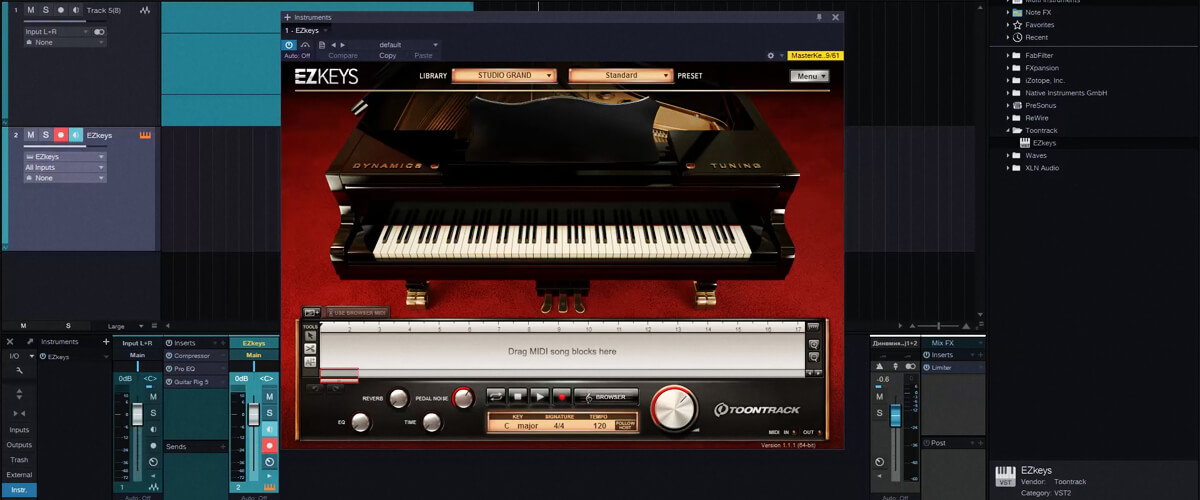Disarm the red record button on EZkeys track
The image size is (1200, 500).
click(61, 135)
